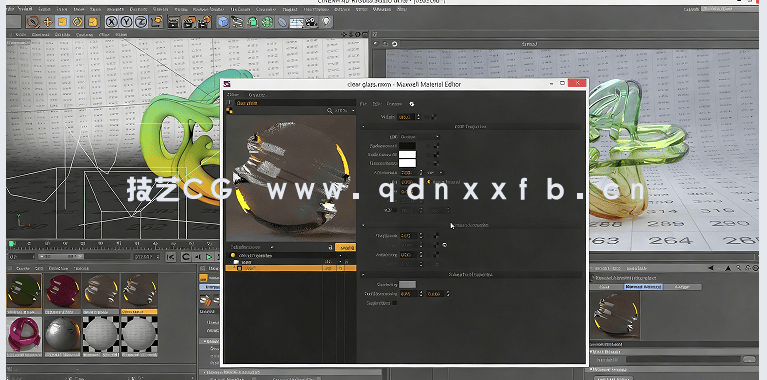Click the spline pen tool icon

[x=238, y=22]
